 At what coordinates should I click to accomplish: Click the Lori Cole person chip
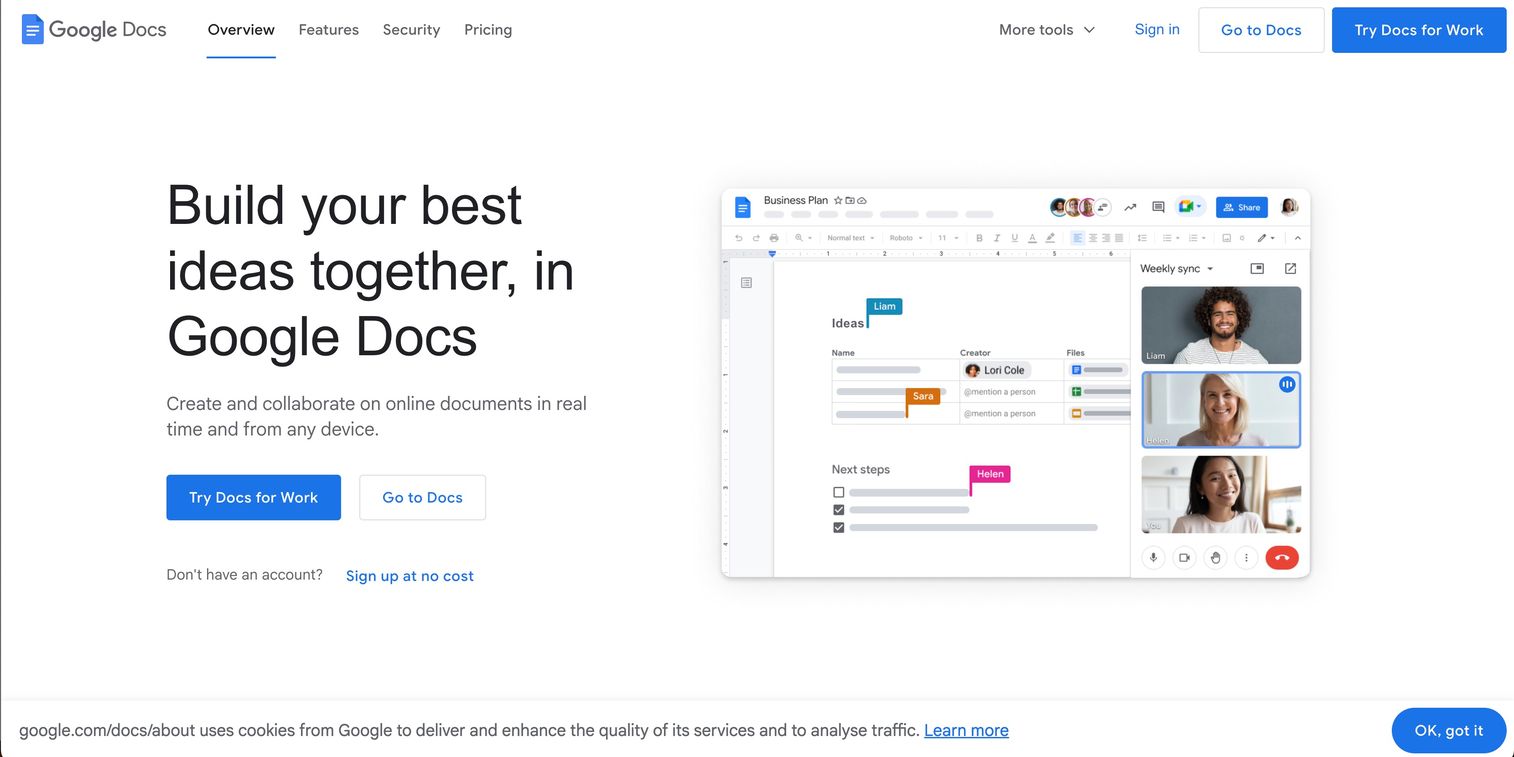tap(996, 370)
